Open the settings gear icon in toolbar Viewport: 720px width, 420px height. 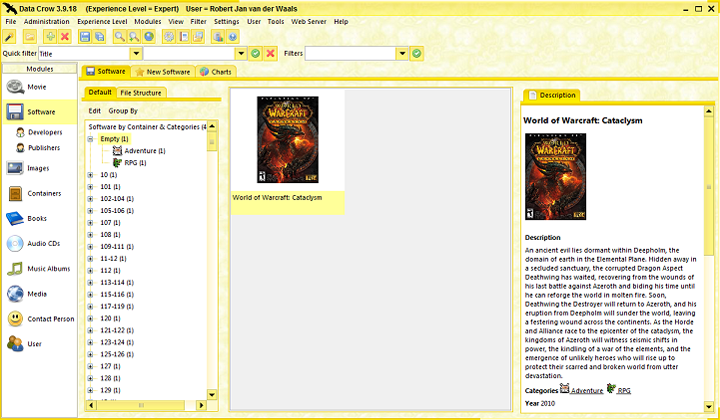click(169, 37)
